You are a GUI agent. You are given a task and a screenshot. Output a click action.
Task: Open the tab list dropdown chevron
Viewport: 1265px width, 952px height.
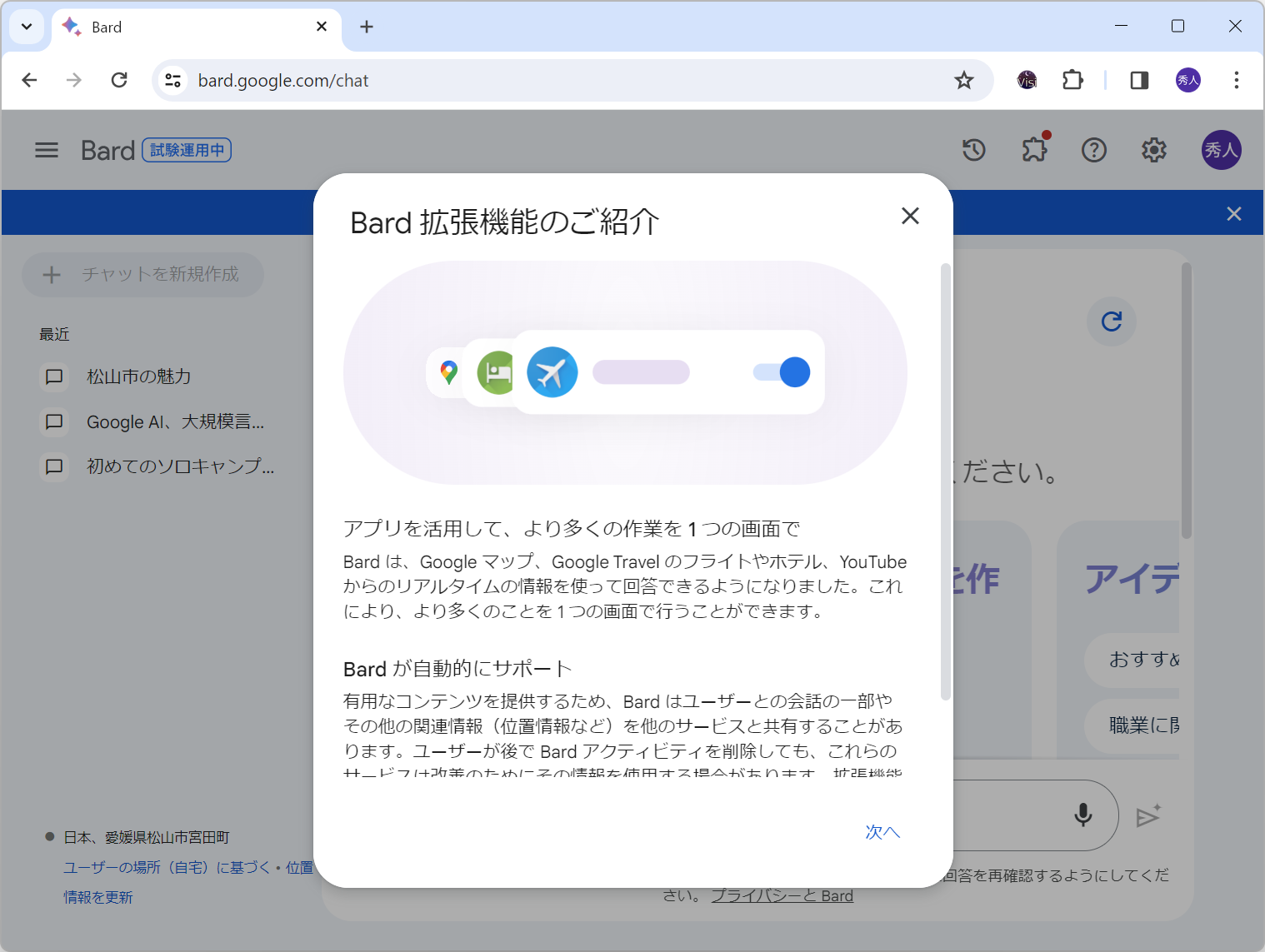pyautogui.click(x=26, y=26)
